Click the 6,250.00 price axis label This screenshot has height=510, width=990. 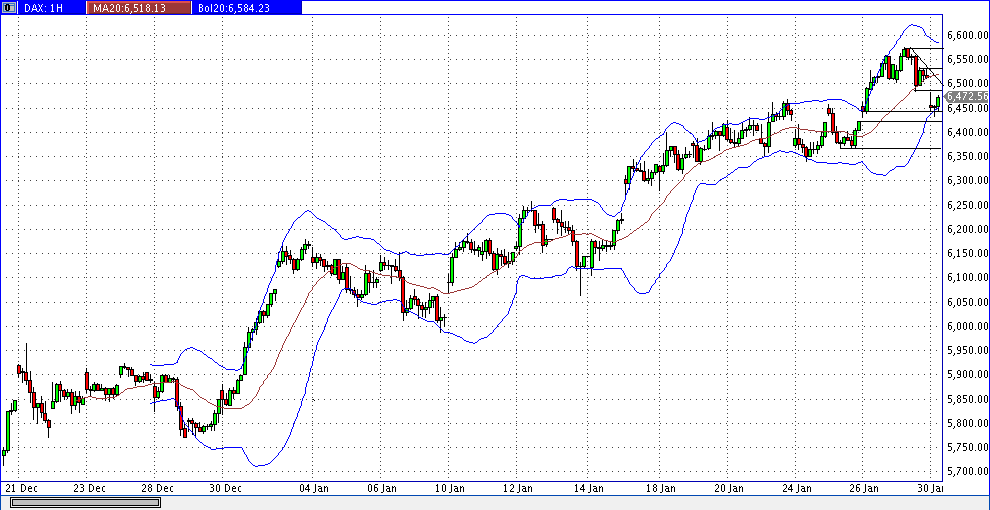[x=967, y=205]
